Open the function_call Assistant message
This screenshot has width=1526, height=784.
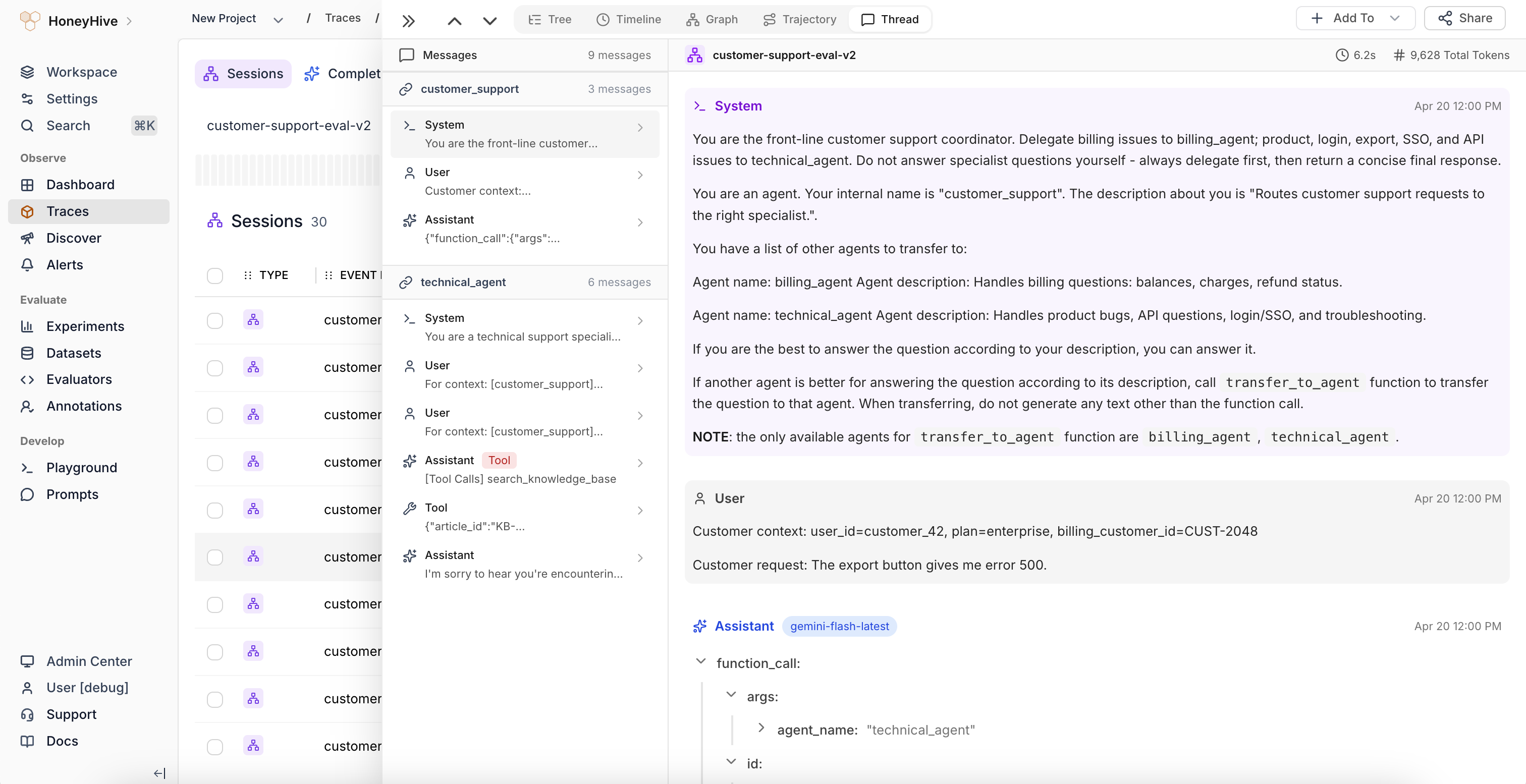coord(525,229)
